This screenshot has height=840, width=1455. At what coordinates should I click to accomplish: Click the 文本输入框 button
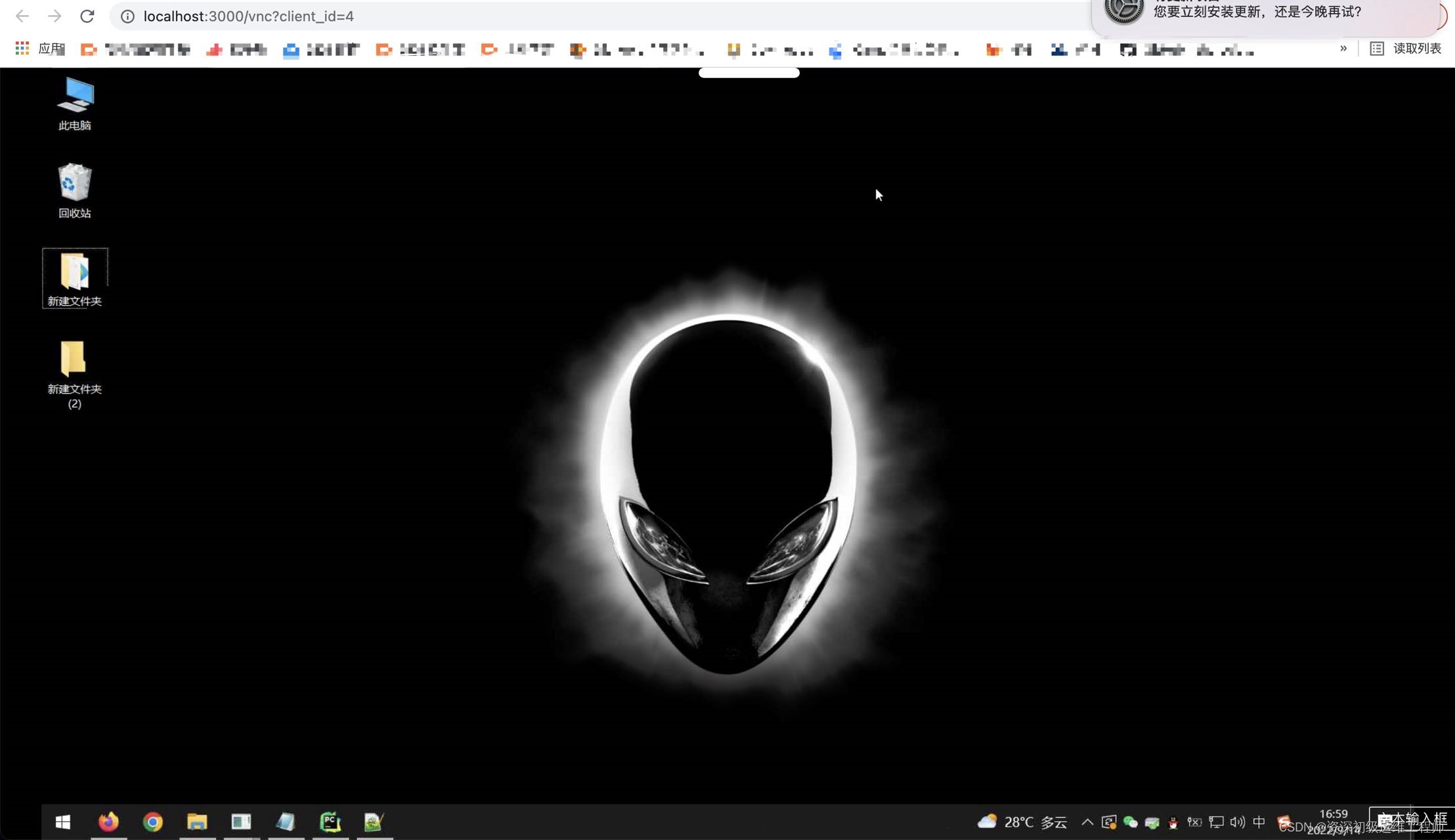[x=1412, y=819]
